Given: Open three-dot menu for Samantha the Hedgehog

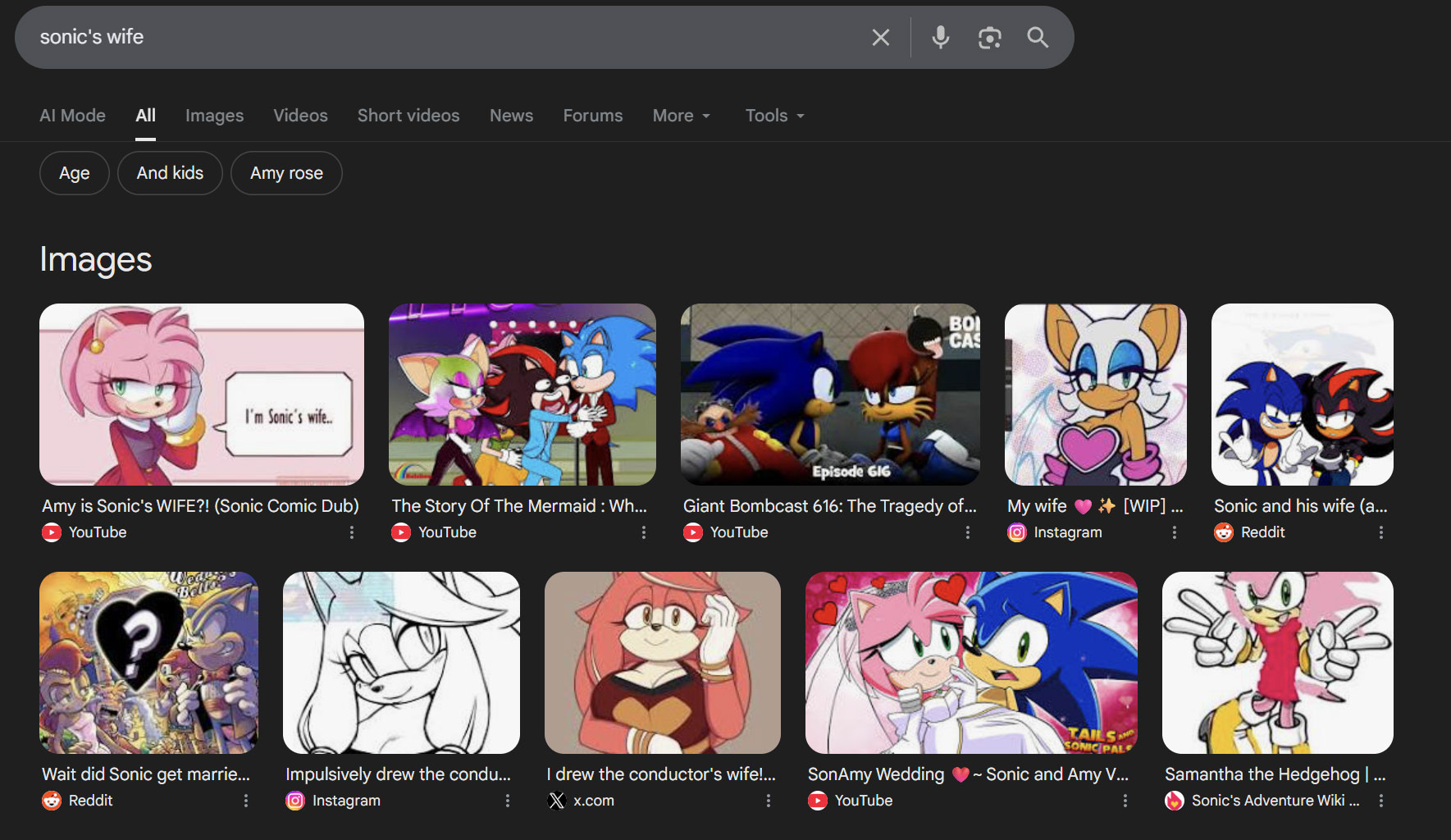Looking at the screenshot, I should click(x=1381, y=801).
